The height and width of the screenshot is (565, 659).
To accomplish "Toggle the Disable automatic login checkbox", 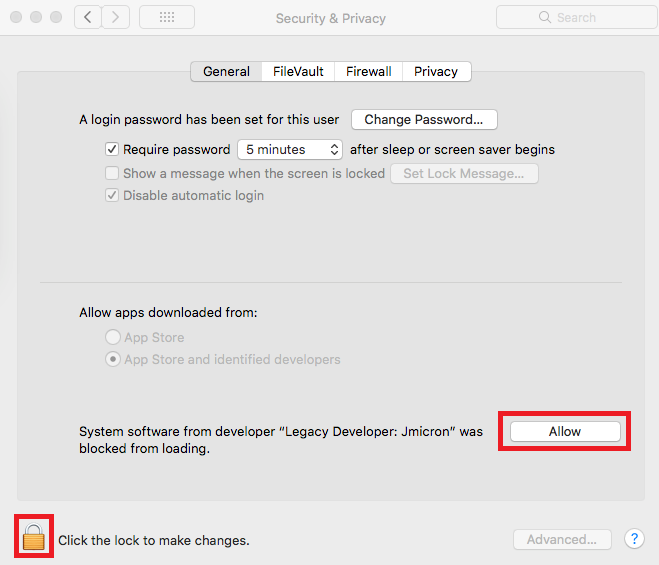I will [112, 195].
